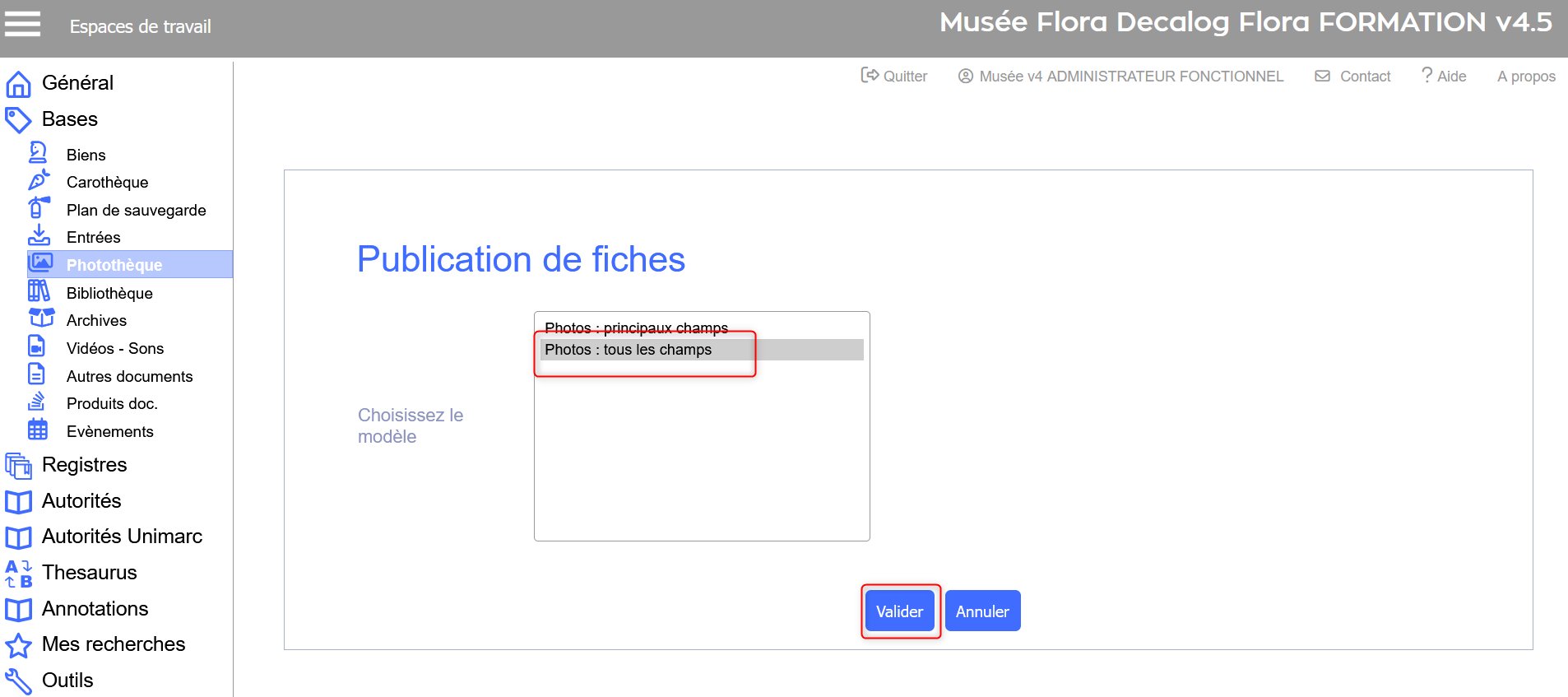Click the Général home icon
Screen dimensions: 1568x697
click(18, 84)
